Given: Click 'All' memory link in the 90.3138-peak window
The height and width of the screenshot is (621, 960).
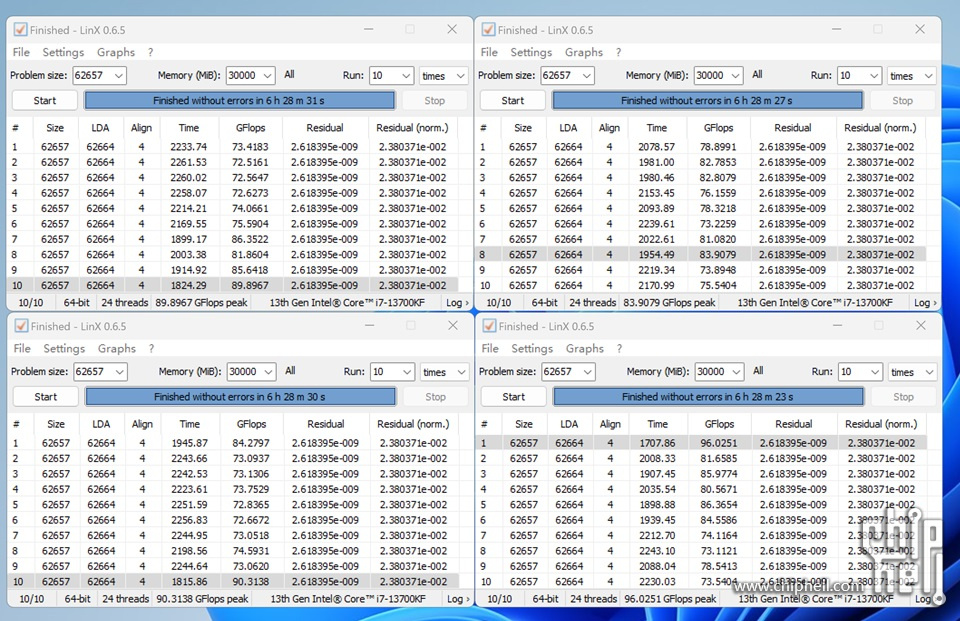Looking at the screenshot, I should (290, 371).
